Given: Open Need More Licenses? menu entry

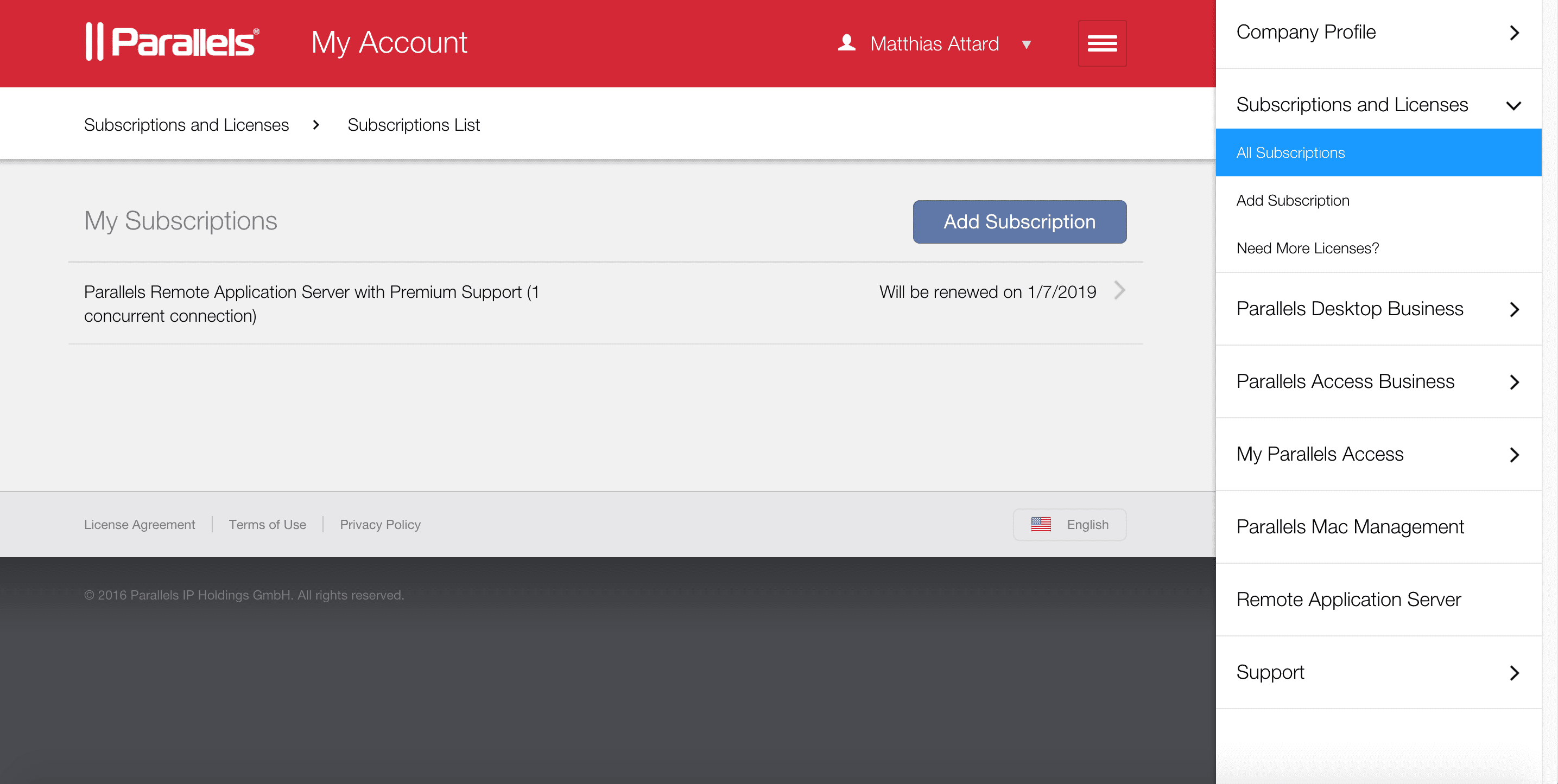Looking at the screenshot, I should click(x=1378, y=248).
